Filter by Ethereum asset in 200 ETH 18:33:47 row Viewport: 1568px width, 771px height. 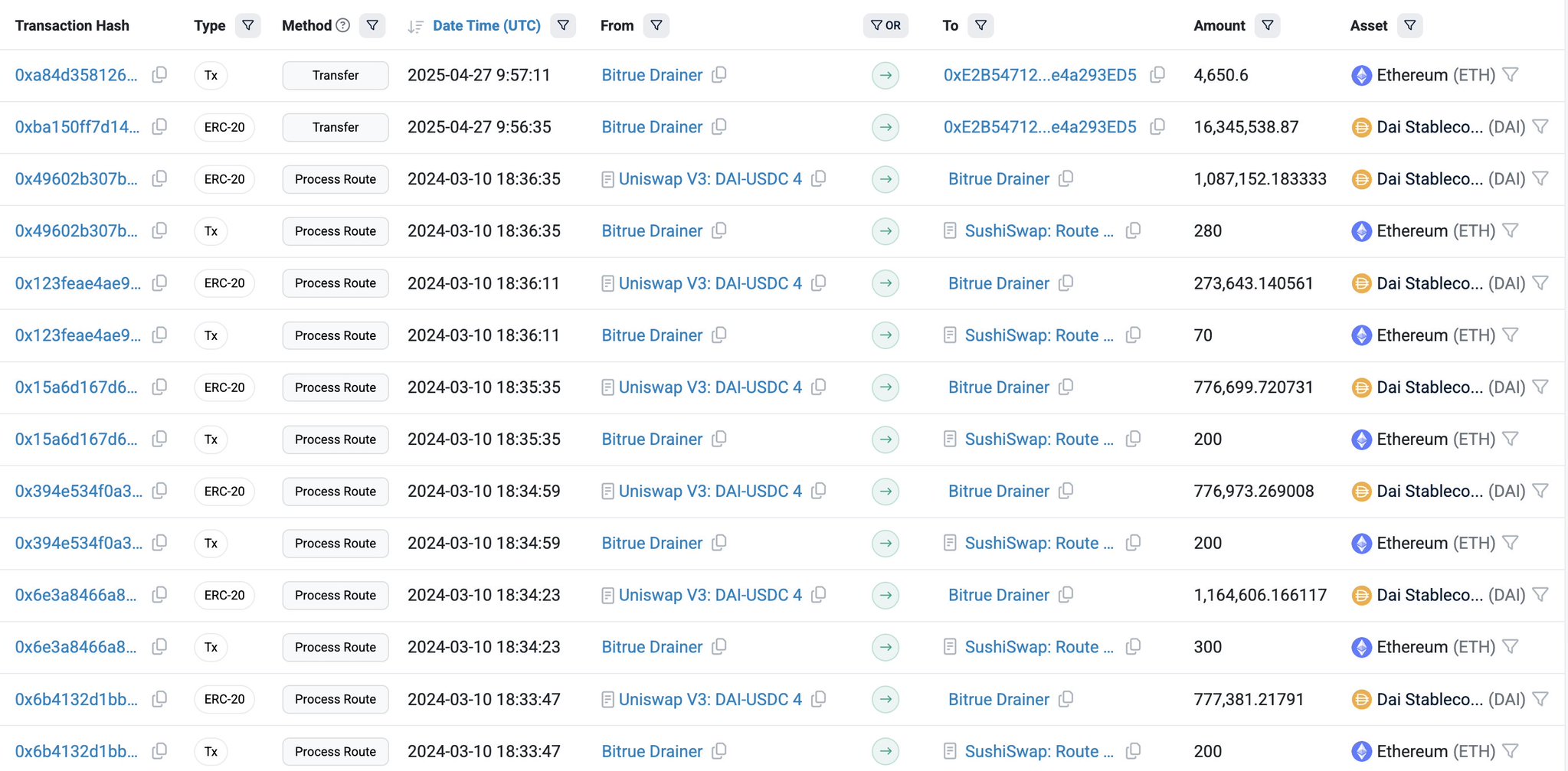pos(1510,751)
